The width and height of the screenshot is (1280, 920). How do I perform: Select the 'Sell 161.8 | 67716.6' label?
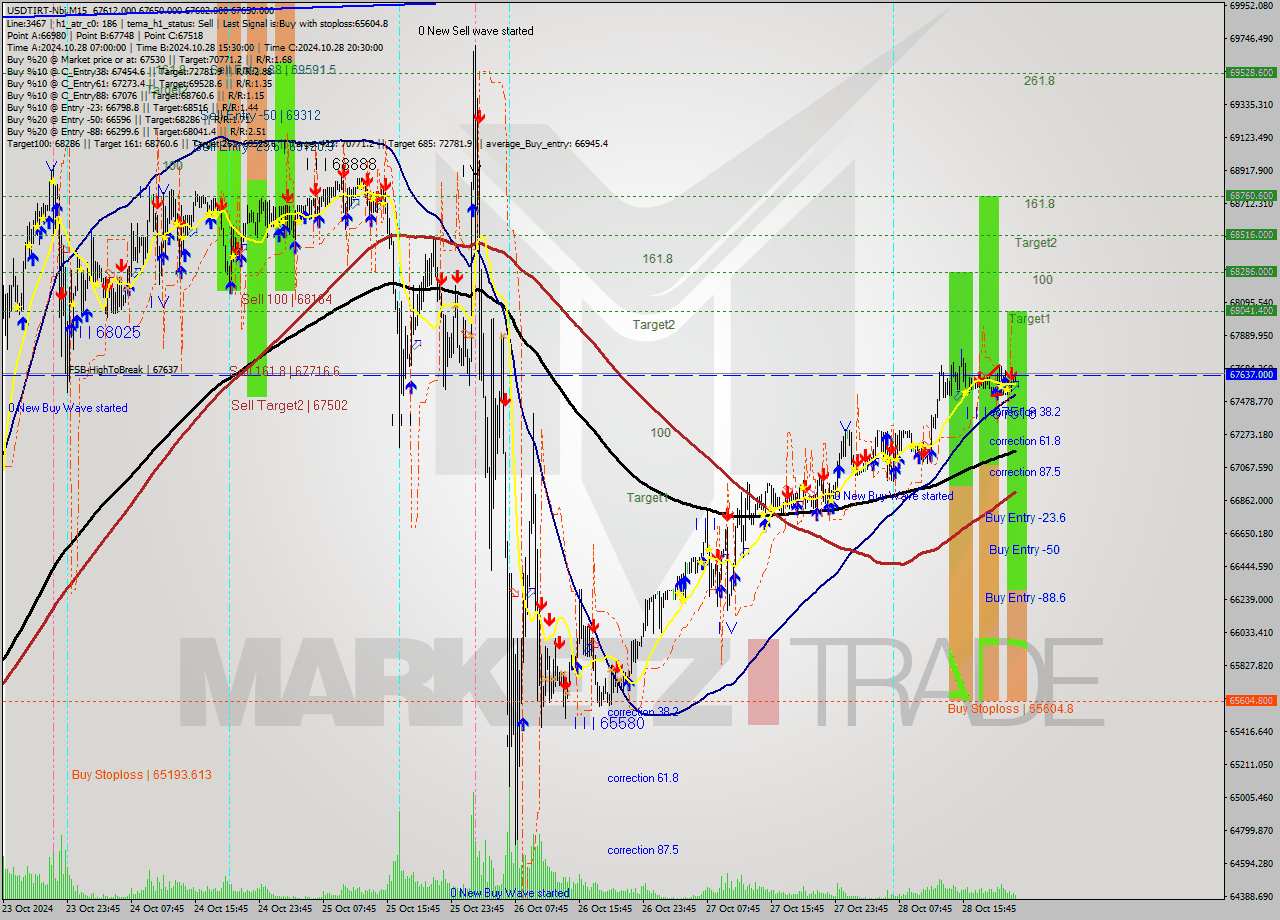(285, 371)
